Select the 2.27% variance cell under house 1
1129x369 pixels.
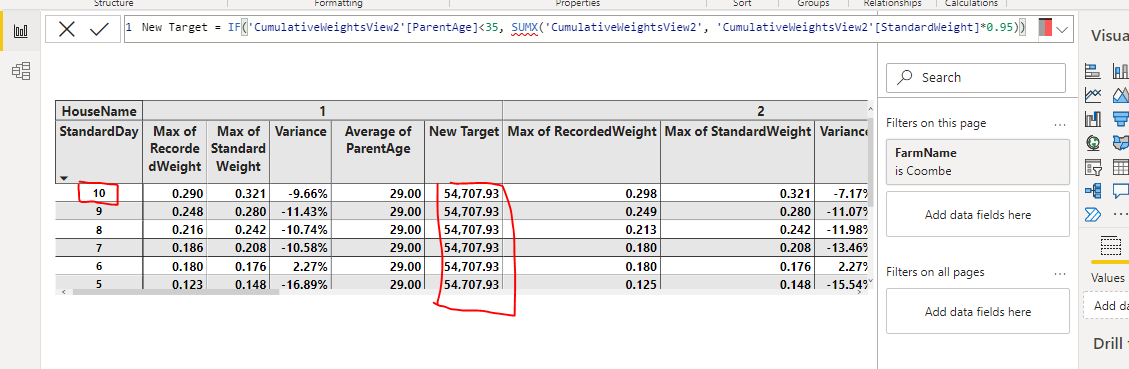(x=300, y=265)
